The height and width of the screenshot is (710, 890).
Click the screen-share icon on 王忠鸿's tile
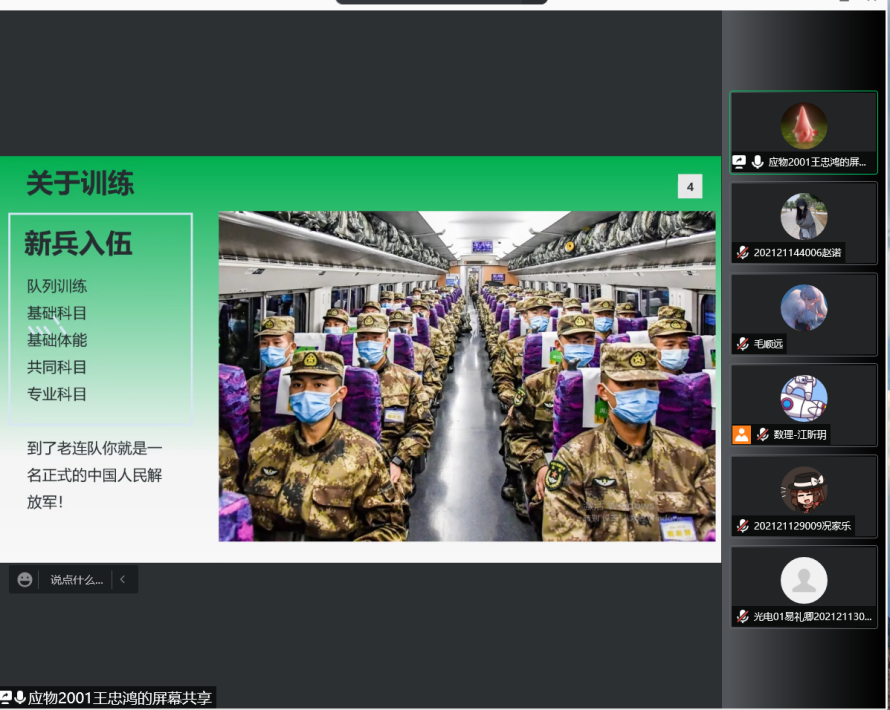click(x=739, y=162)
